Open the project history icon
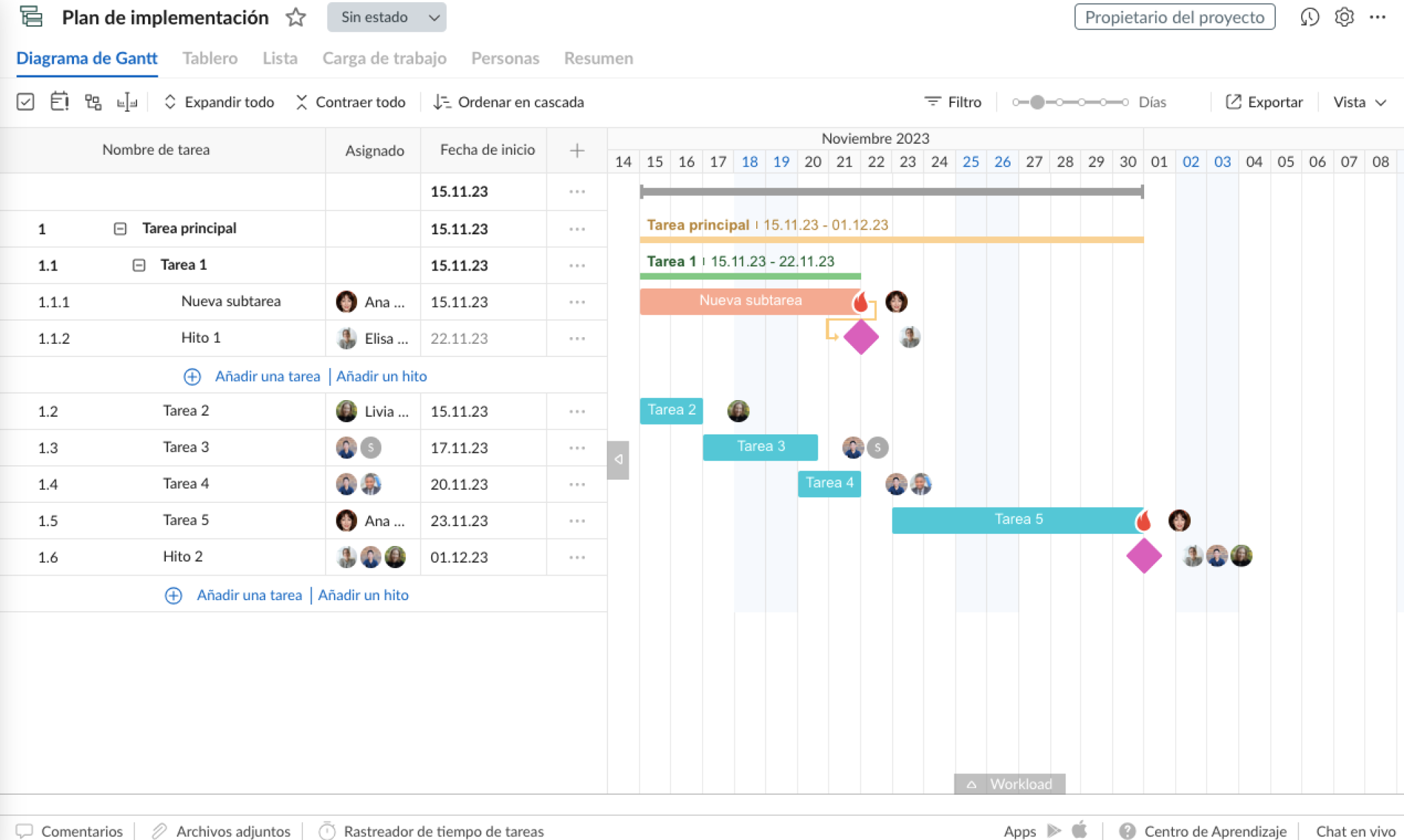The image size is (1404, 840). [1309, 18]
